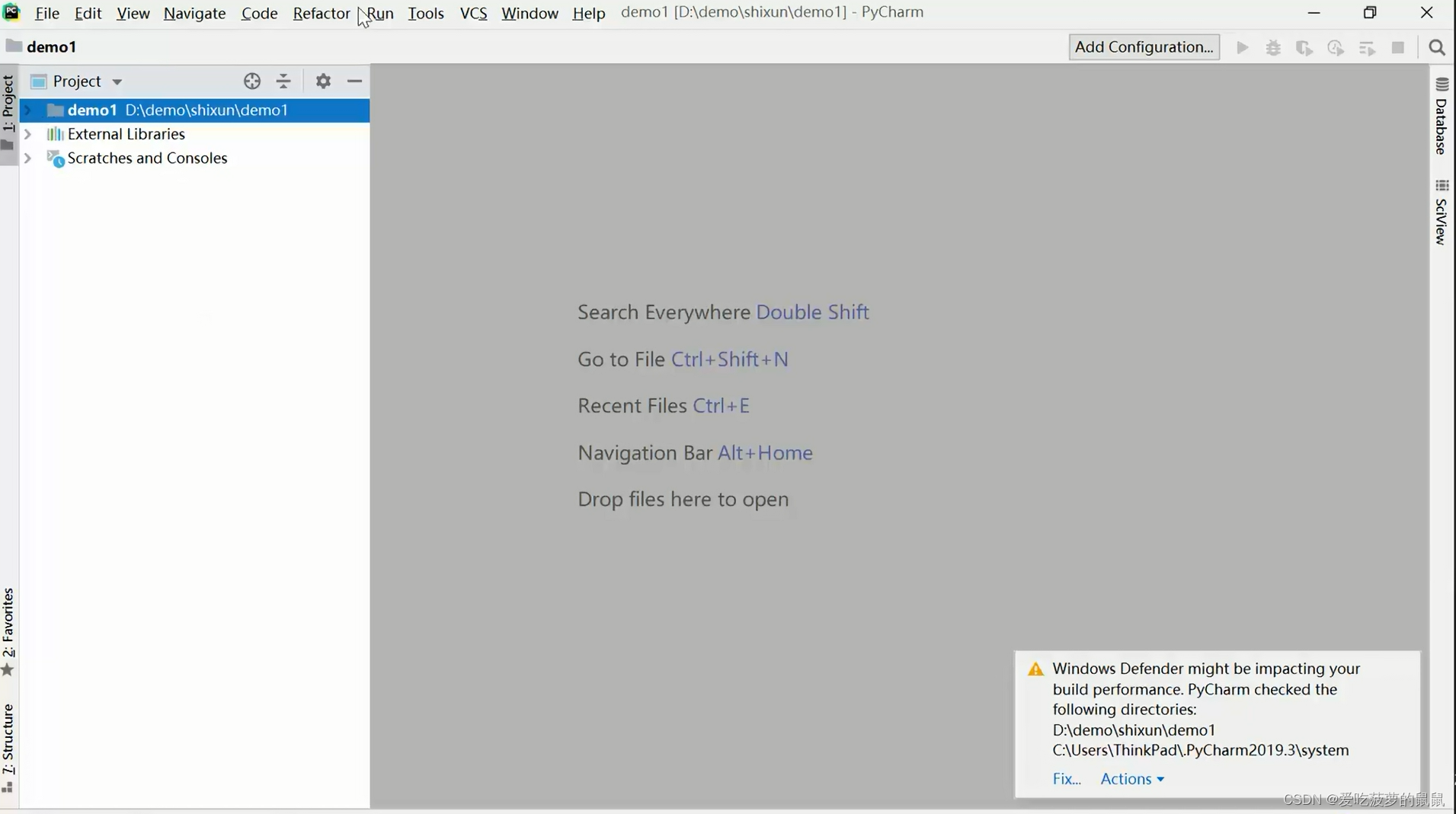
Task: Open the Run menu
Action: (x=380, y=13)
